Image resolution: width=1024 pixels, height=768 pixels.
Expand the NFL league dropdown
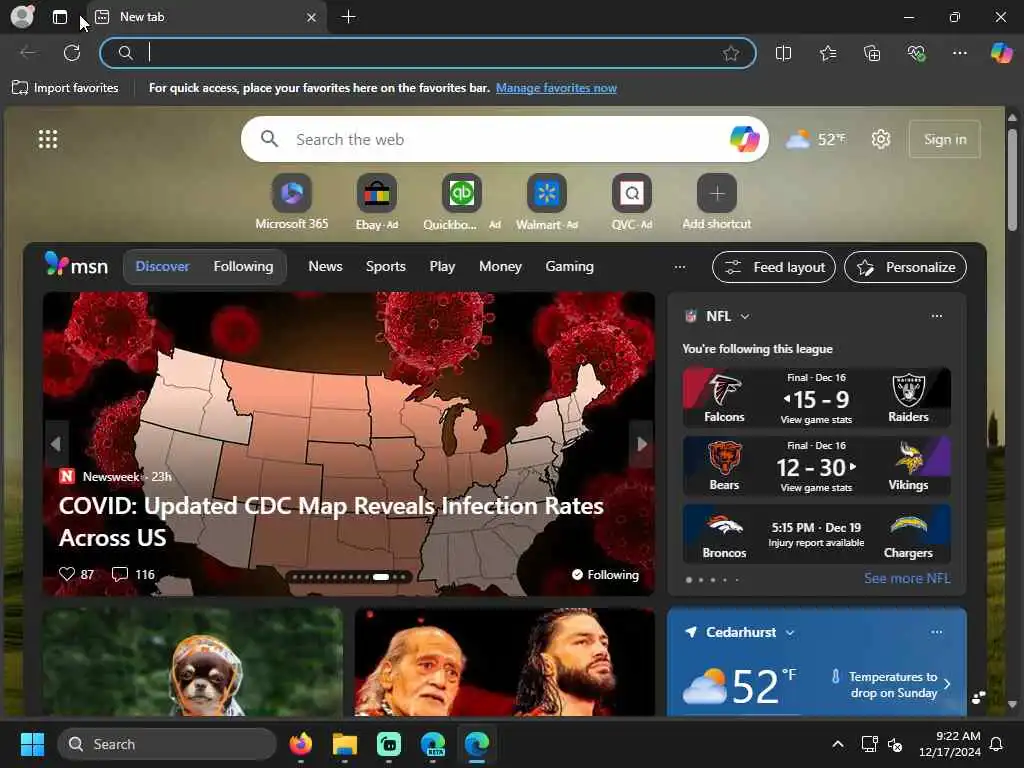[744, 316]
